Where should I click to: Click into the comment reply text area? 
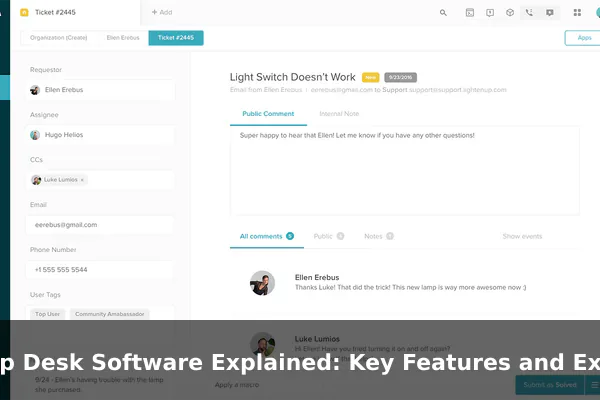pyautogui.click(x=405, y=171)
